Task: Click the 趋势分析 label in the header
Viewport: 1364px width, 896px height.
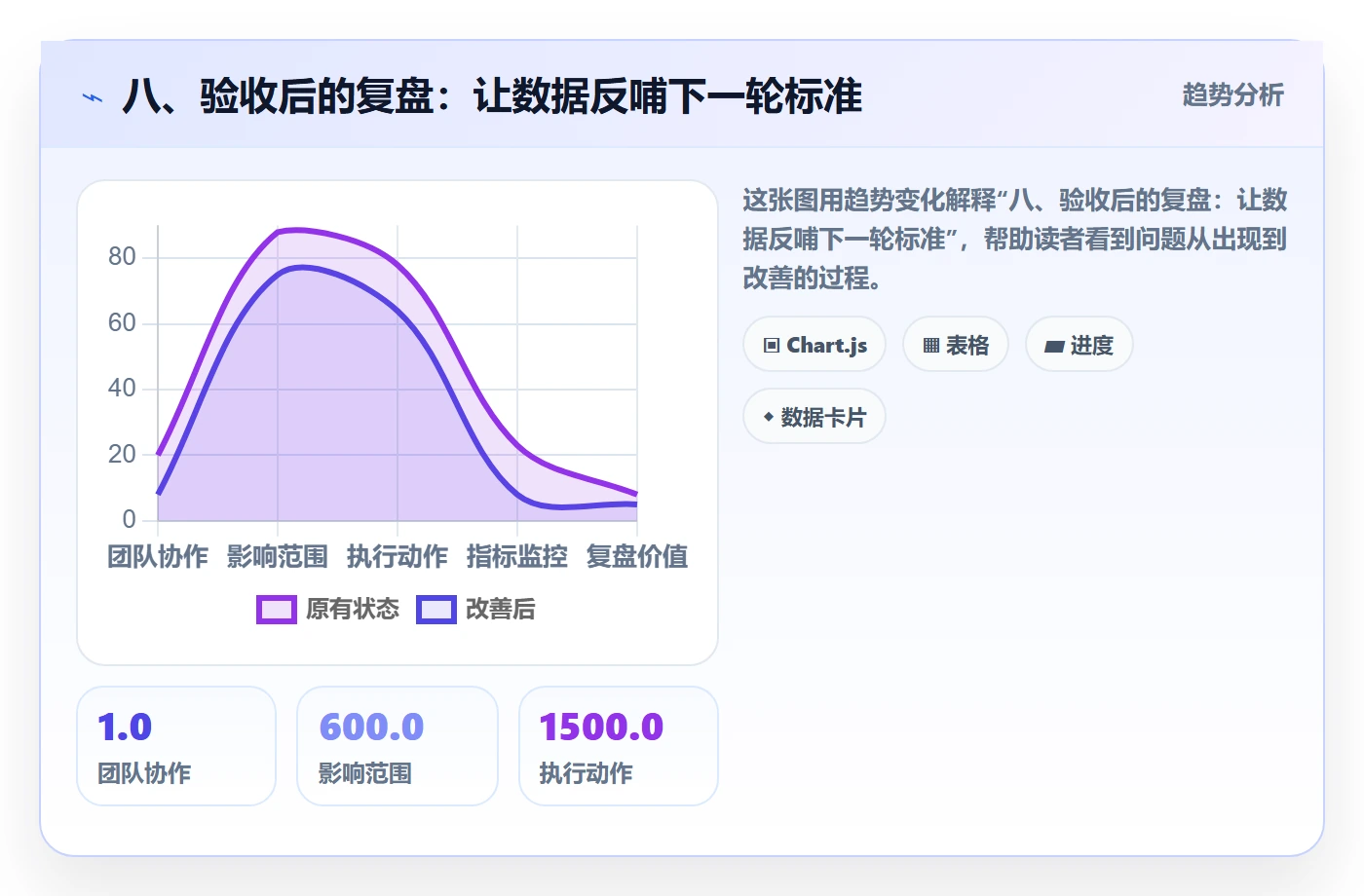Action: click(1233, 95)
